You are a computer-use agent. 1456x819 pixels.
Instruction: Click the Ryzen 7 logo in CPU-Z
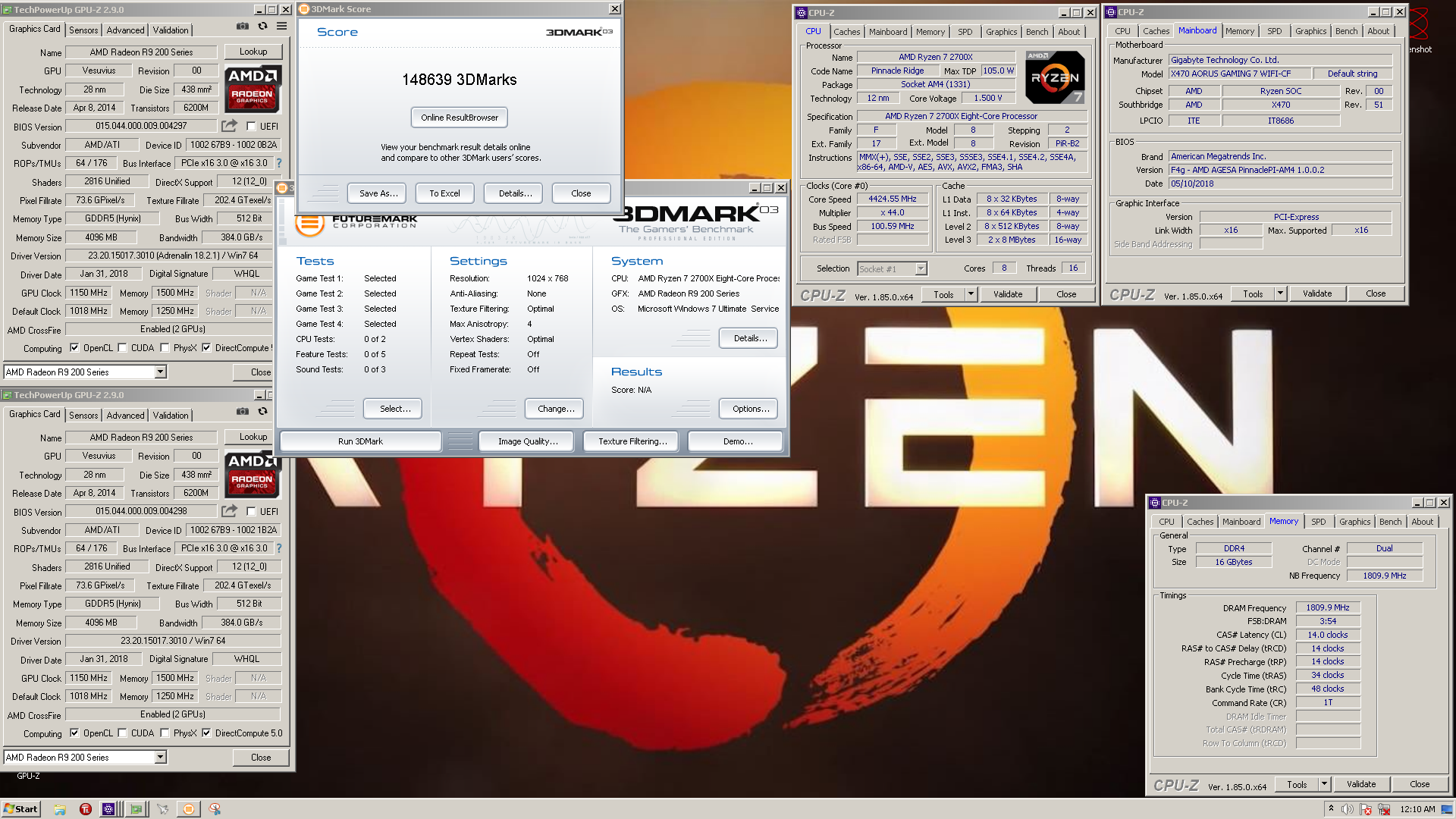[x=1055, y=77]
